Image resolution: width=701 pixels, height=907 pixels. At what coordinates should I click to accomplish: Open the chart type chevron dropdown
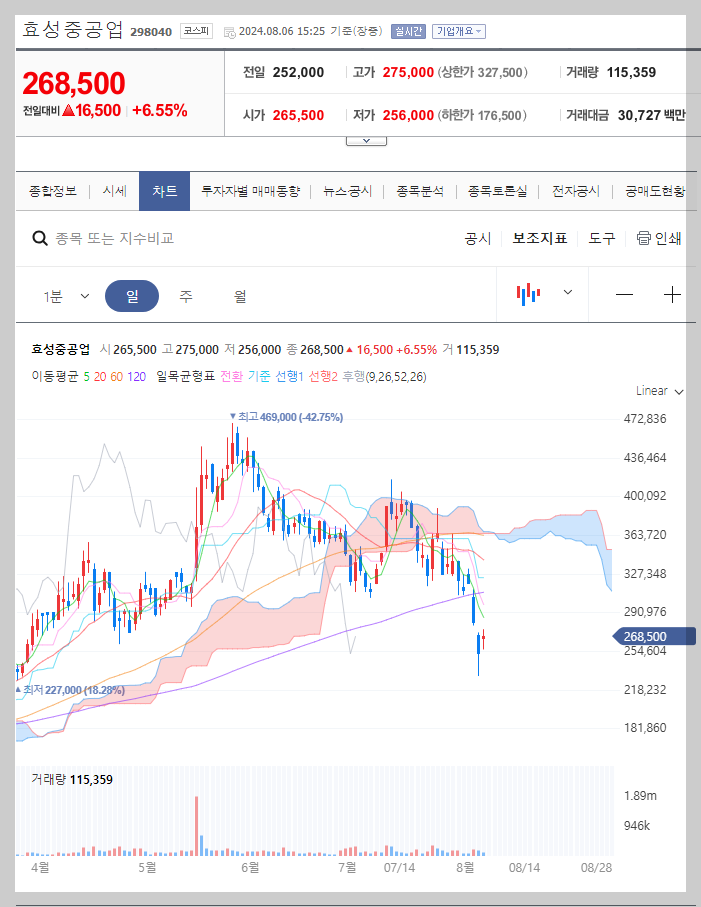566,295
